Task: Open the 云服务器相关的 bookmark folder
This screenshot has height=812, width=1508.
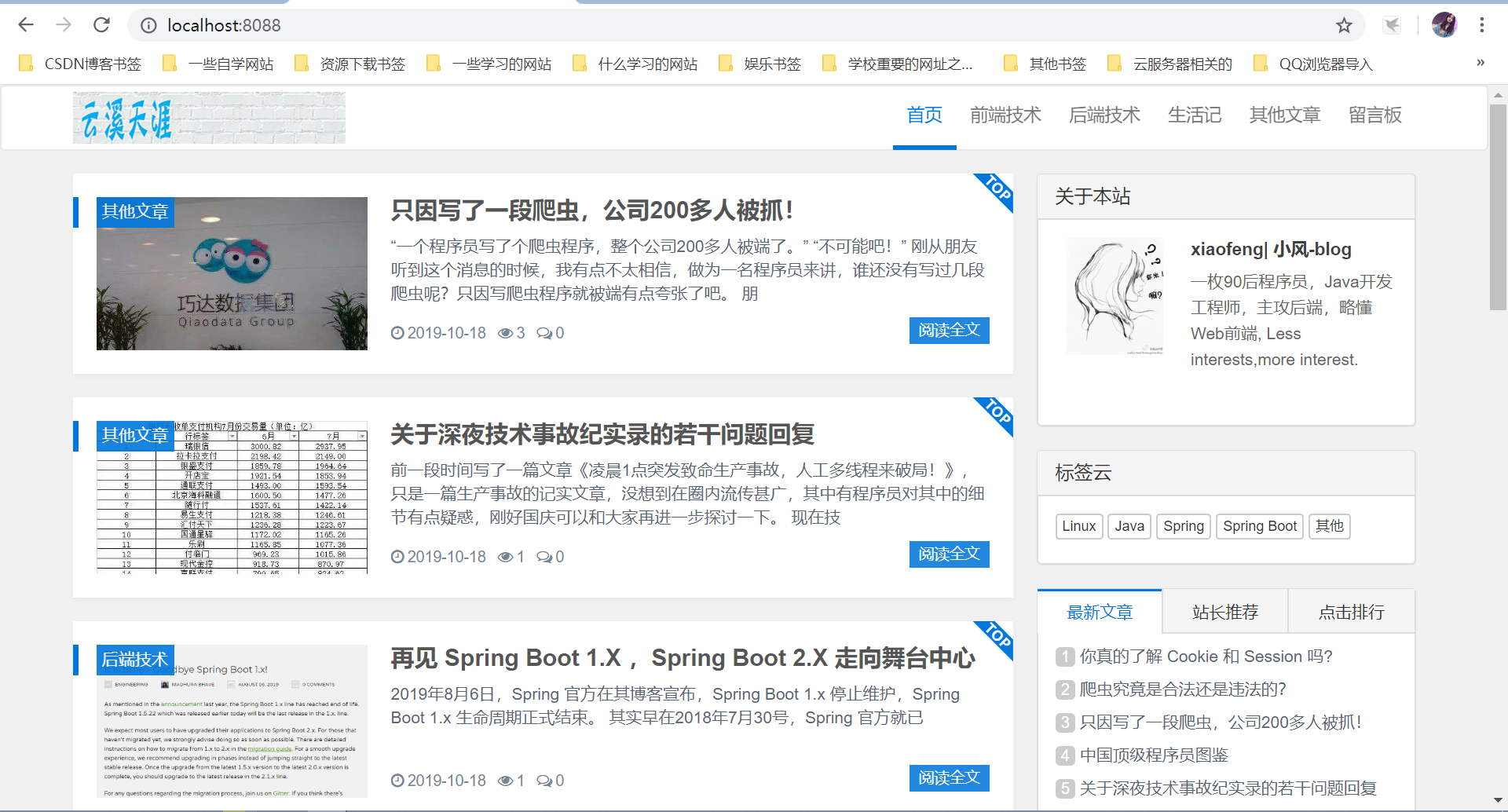Action: (1170, 64)
